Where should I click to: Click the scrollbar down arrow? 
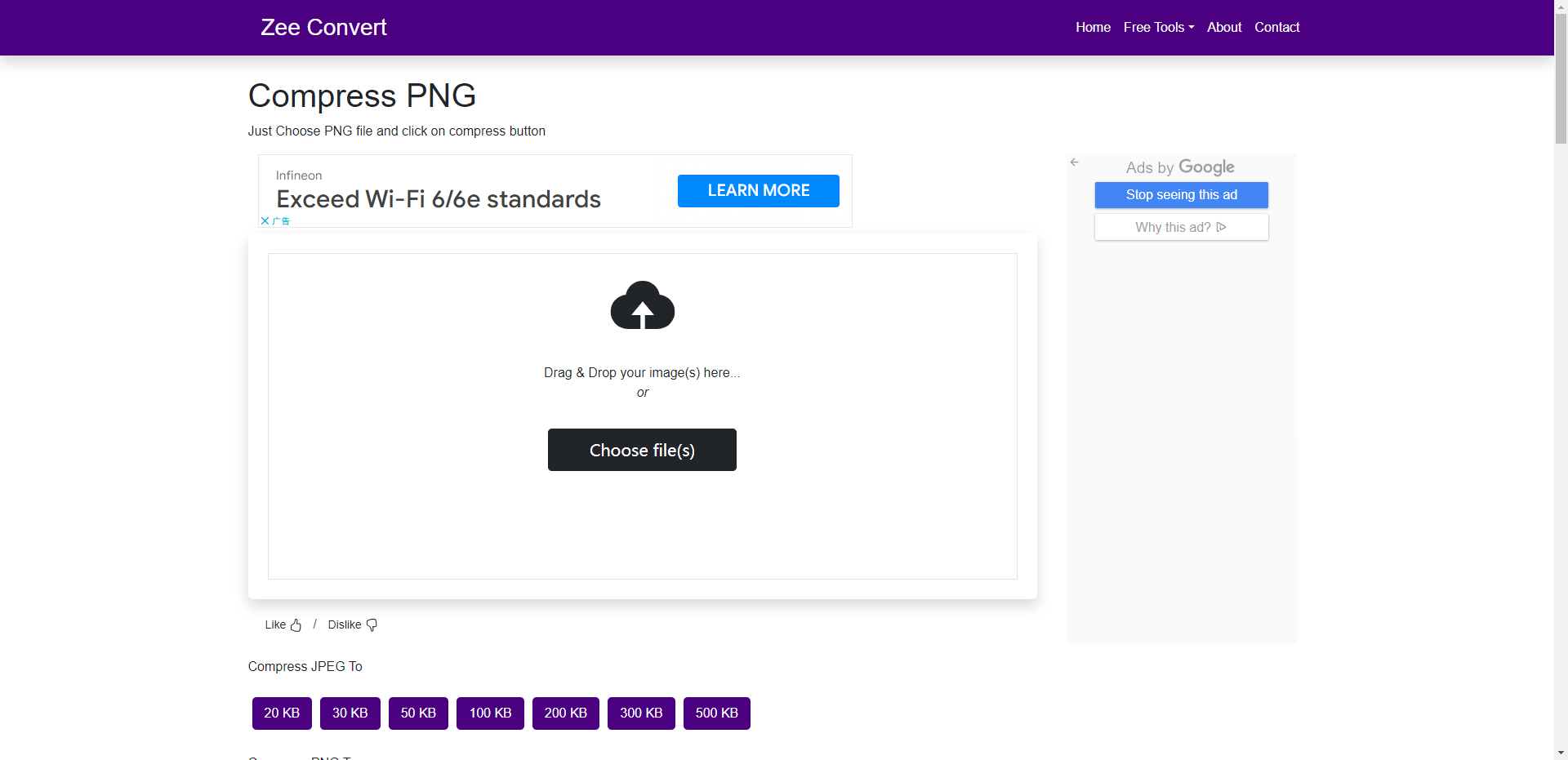click(1561, 753)
